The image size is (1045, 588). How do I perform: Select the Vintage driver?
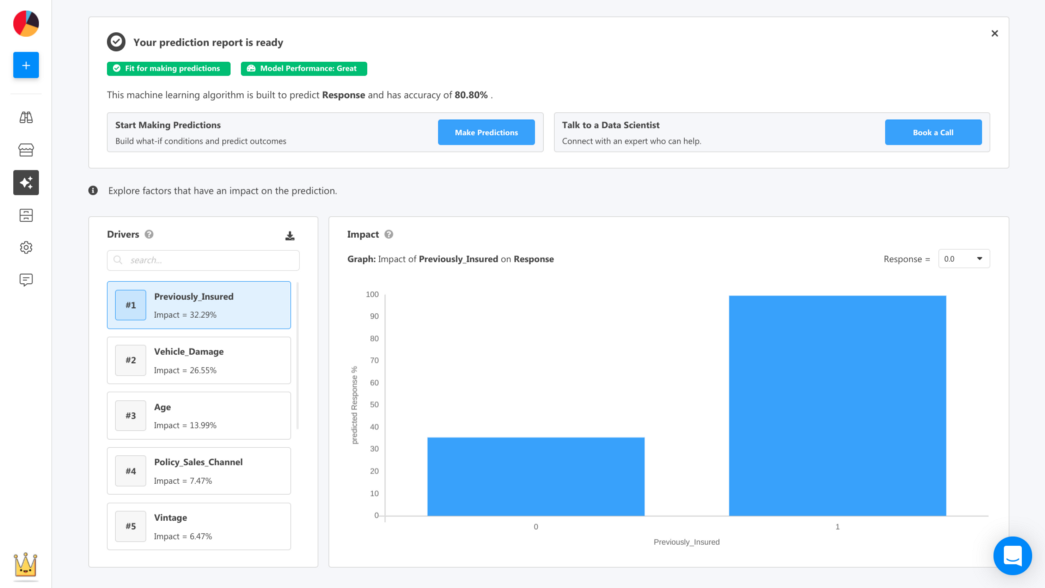pos(199,526)
